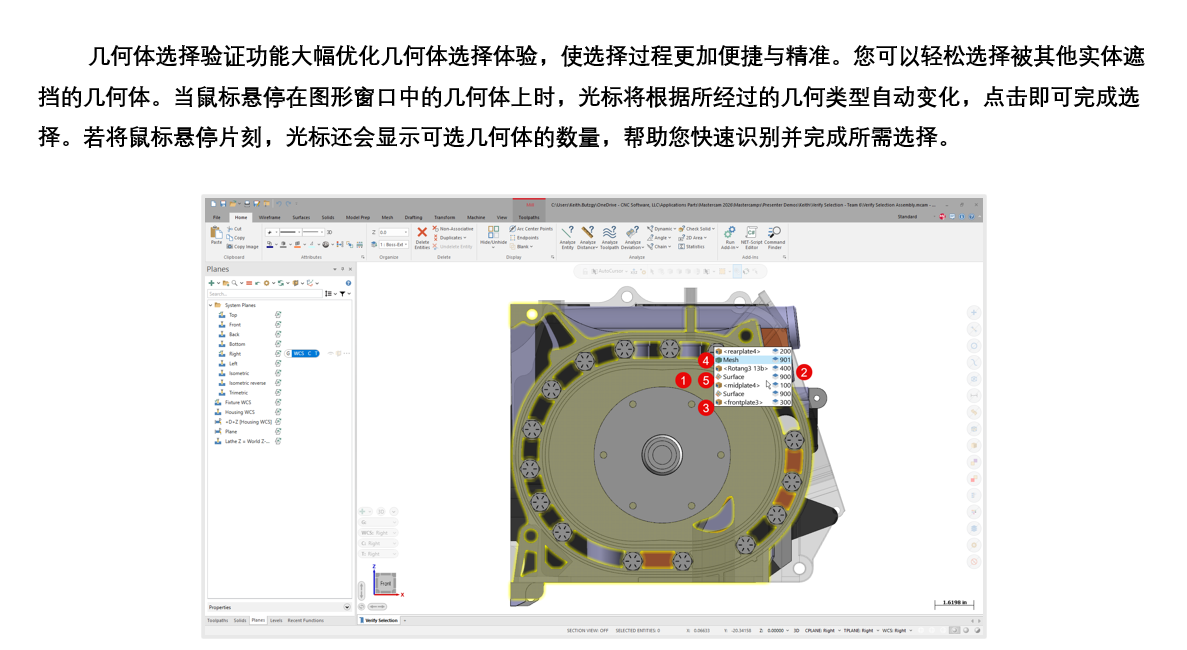Click the Non-Associative delete icon
Viewport: 1187px width, 650px height.
click(436, 229)
